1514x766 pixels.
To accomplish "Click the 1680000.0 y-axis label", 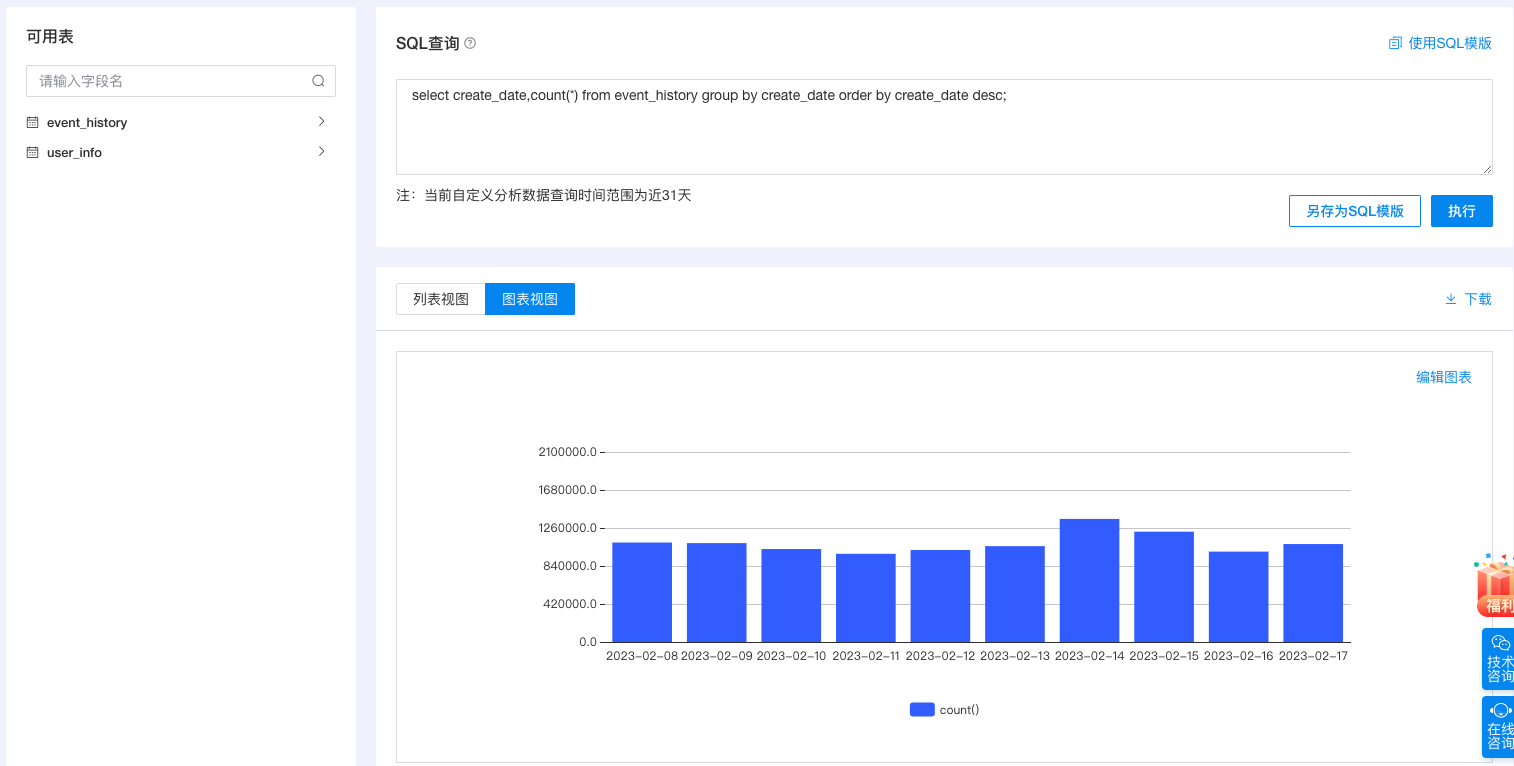I will (567, 490).
